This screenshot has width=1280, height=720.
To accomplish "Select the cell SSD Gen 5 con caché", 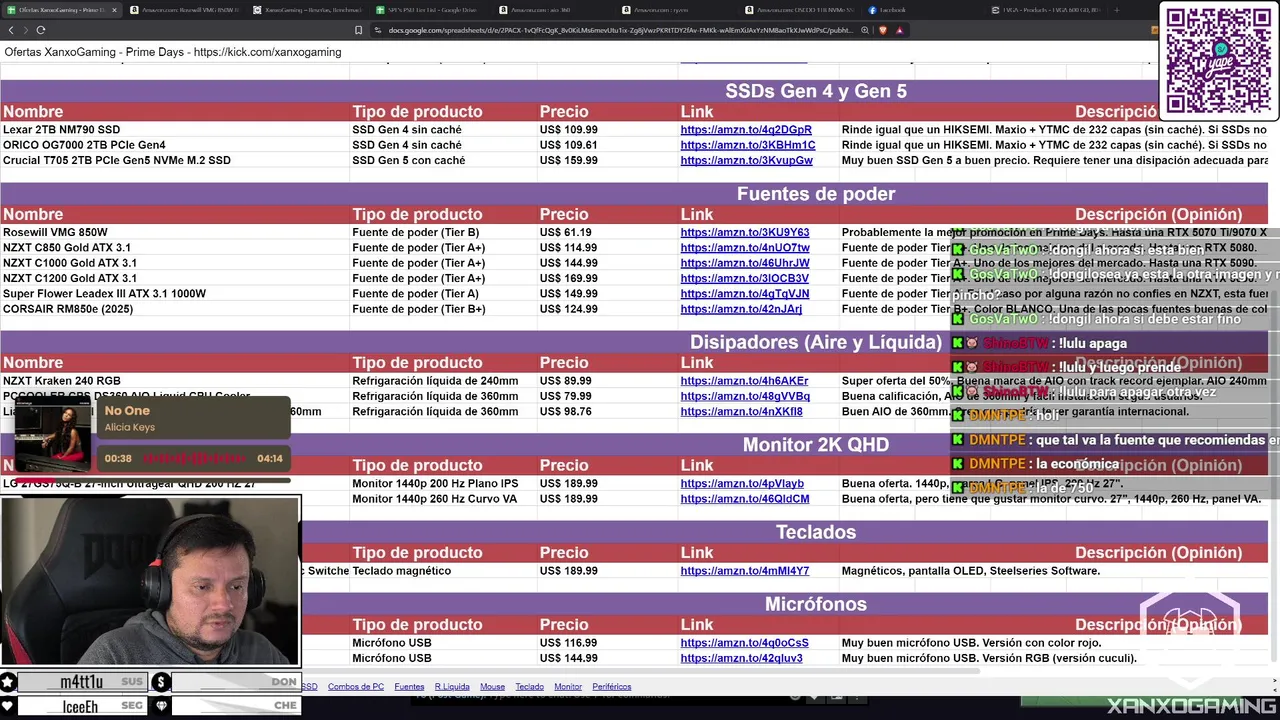I will pyautogui.click(x=408, y=160).
